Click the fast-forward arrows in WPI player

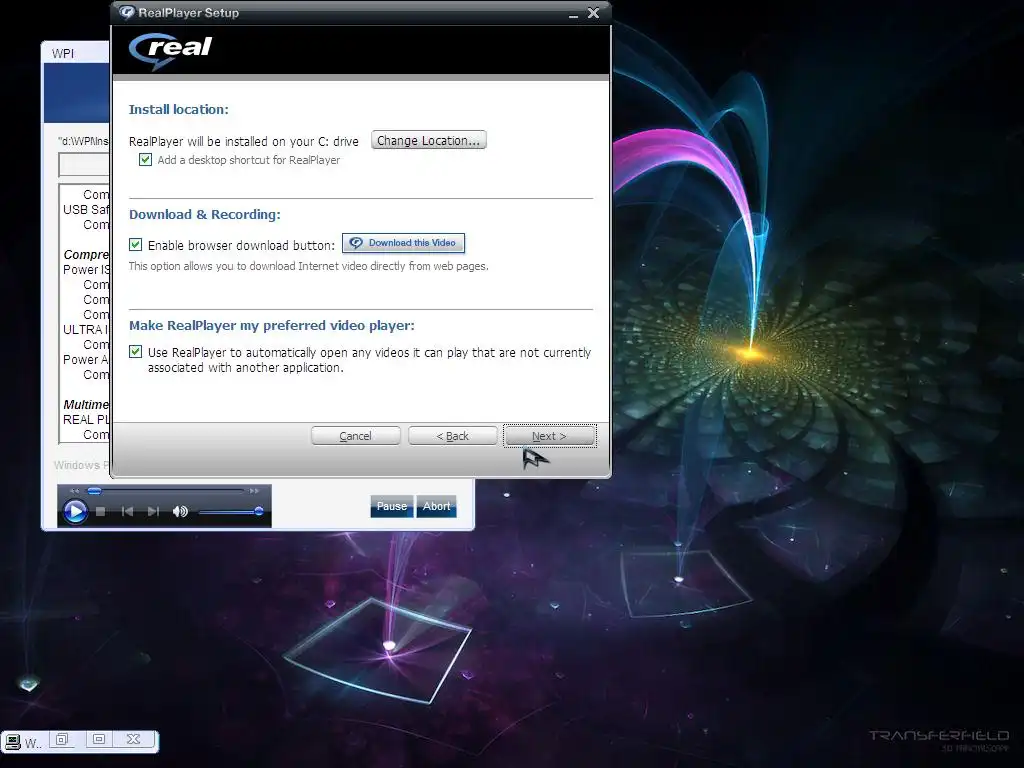(254, 490)
